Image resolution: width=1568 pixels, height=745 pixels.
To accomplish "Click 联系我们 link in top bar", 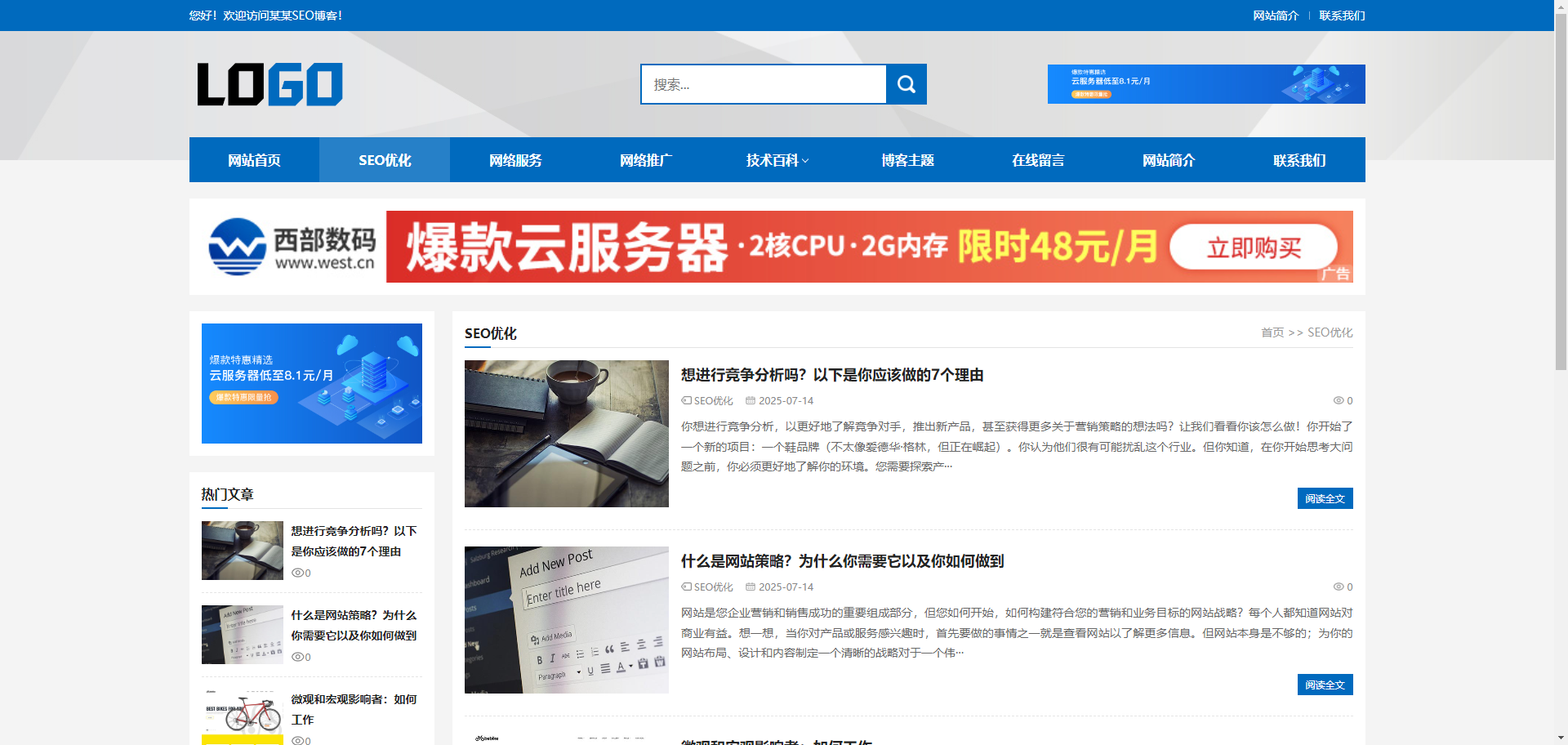I will pyautogui.click(x=1342, y=16).
